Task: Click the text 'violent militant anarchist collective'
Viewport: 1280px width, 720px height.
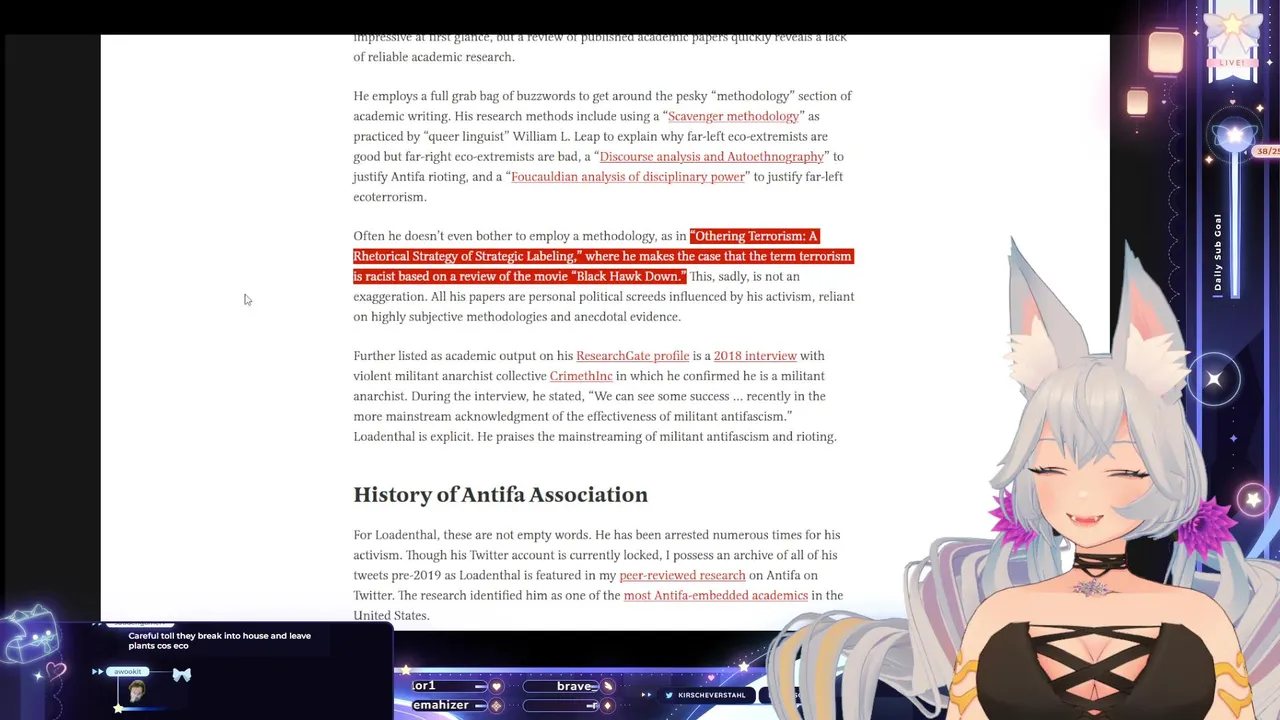Action: (450, 376)
